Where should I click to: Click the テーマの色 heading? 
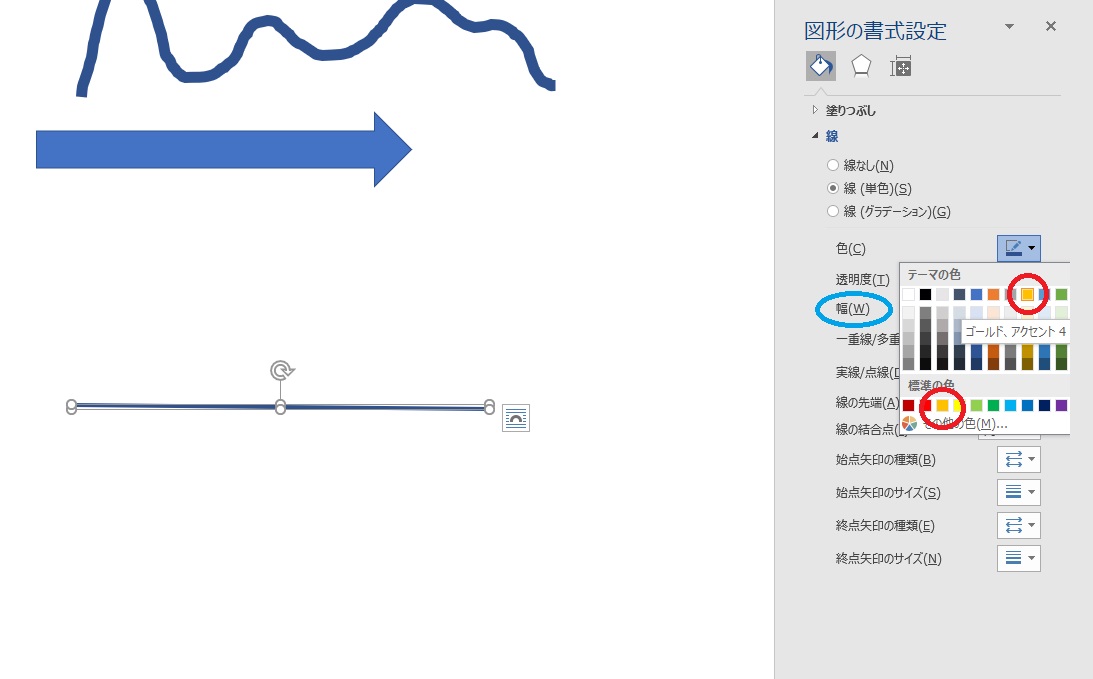933,274
